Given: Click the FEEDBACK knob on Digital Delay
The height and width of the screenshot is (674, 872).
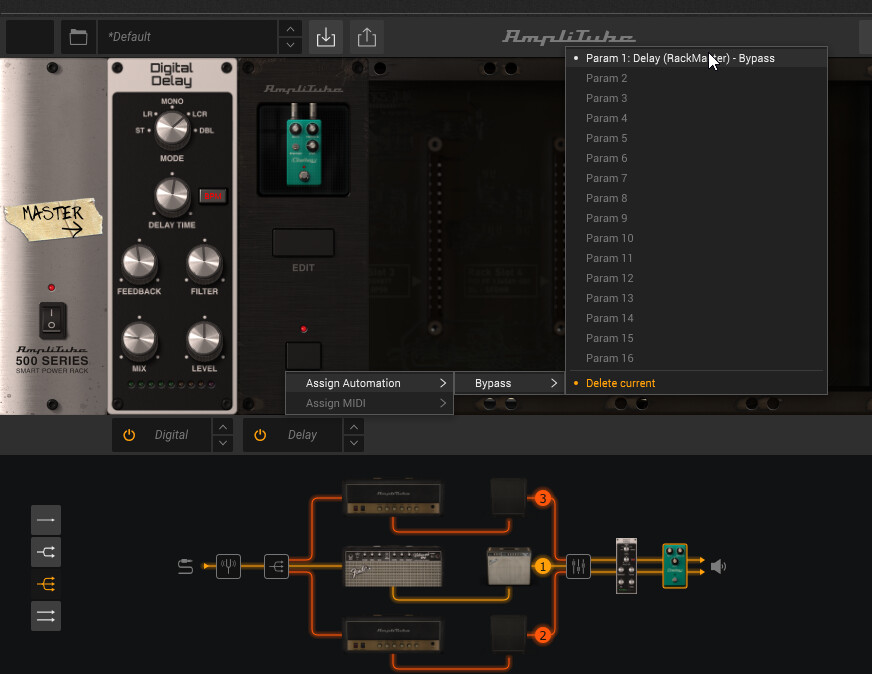Looking at the screenshot, I should coord(139,263).
